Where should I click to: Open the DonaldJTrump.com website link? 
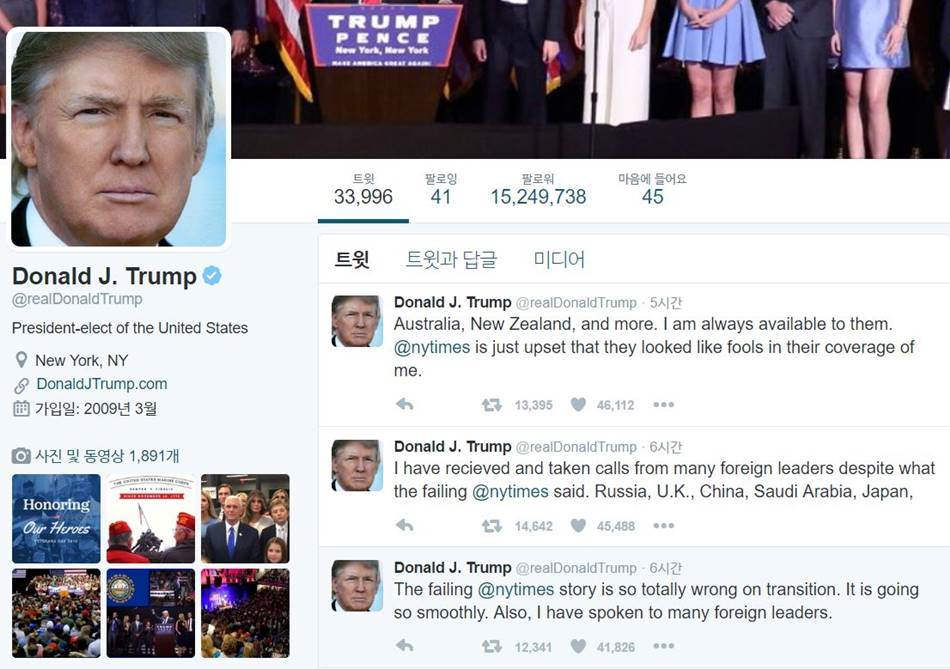[102, 384]
